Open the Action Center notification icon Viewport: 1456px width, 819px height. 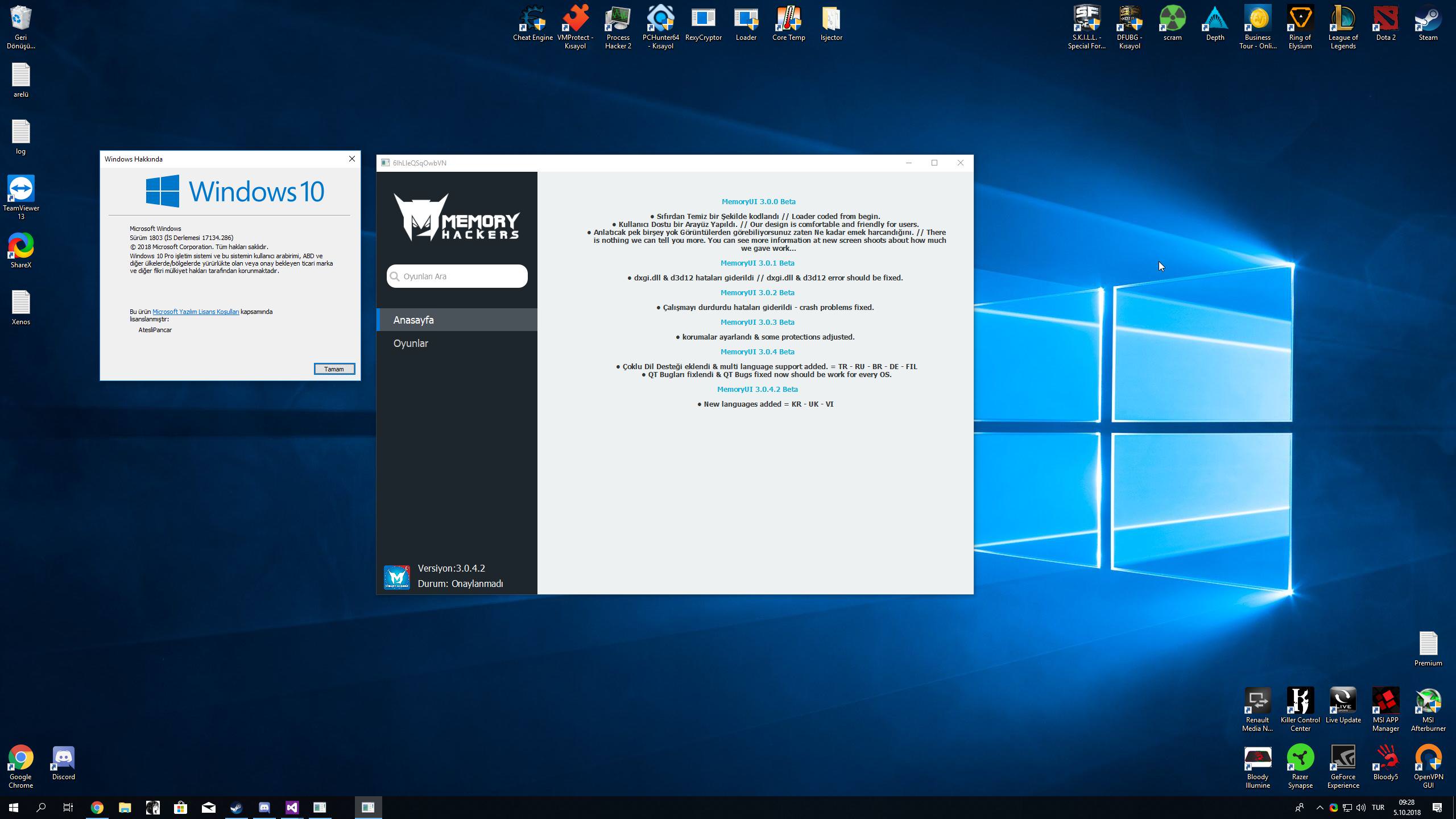[1437, 808]
